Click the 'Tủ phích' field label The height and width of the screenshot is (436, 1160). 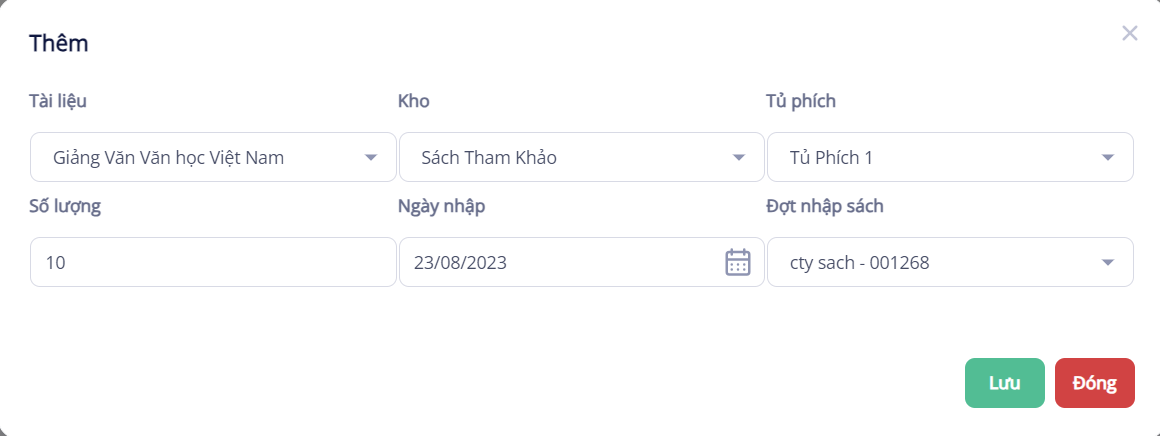[x=800, y=100]
